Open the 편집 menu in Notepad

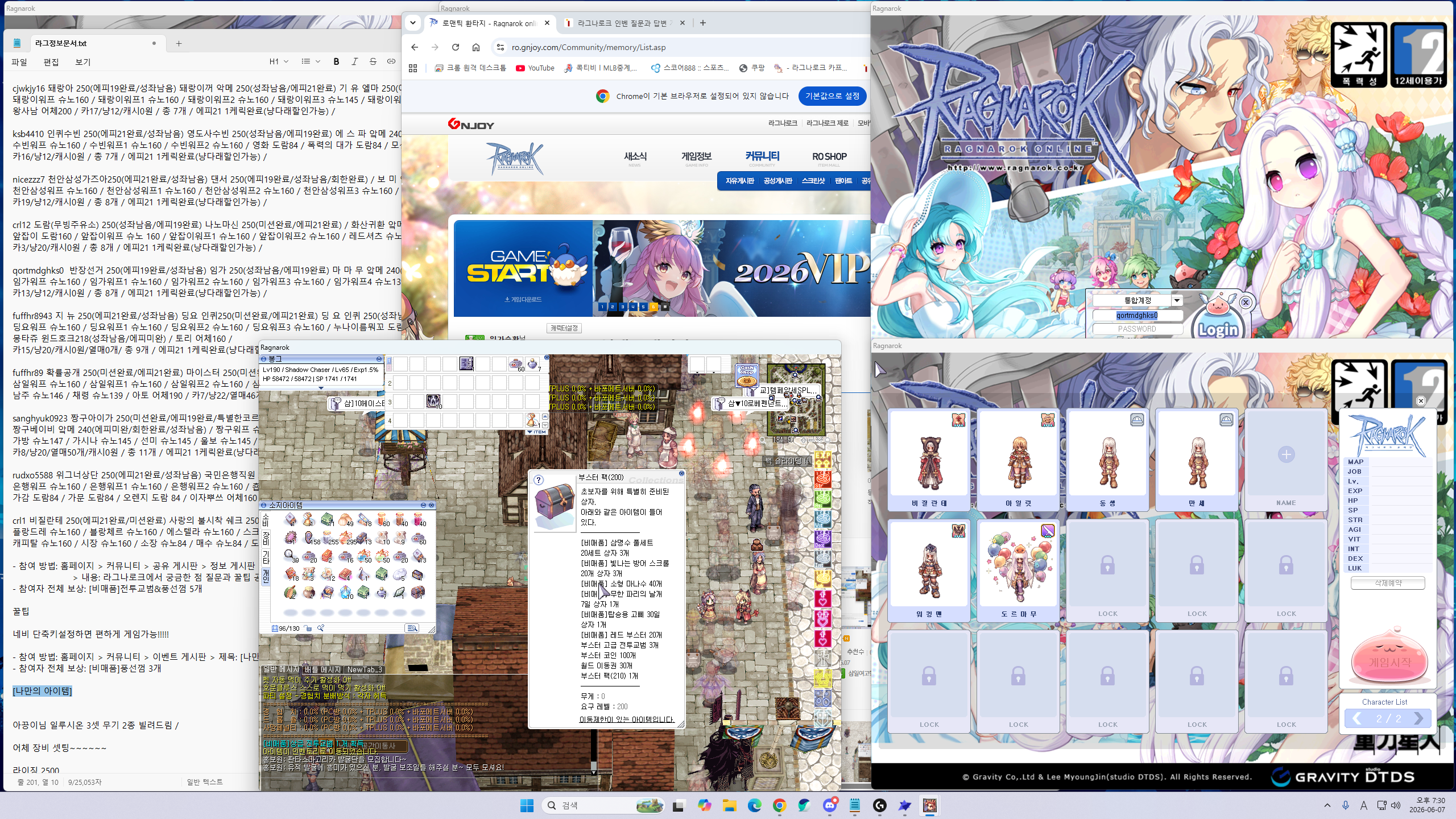click(51, 62)
